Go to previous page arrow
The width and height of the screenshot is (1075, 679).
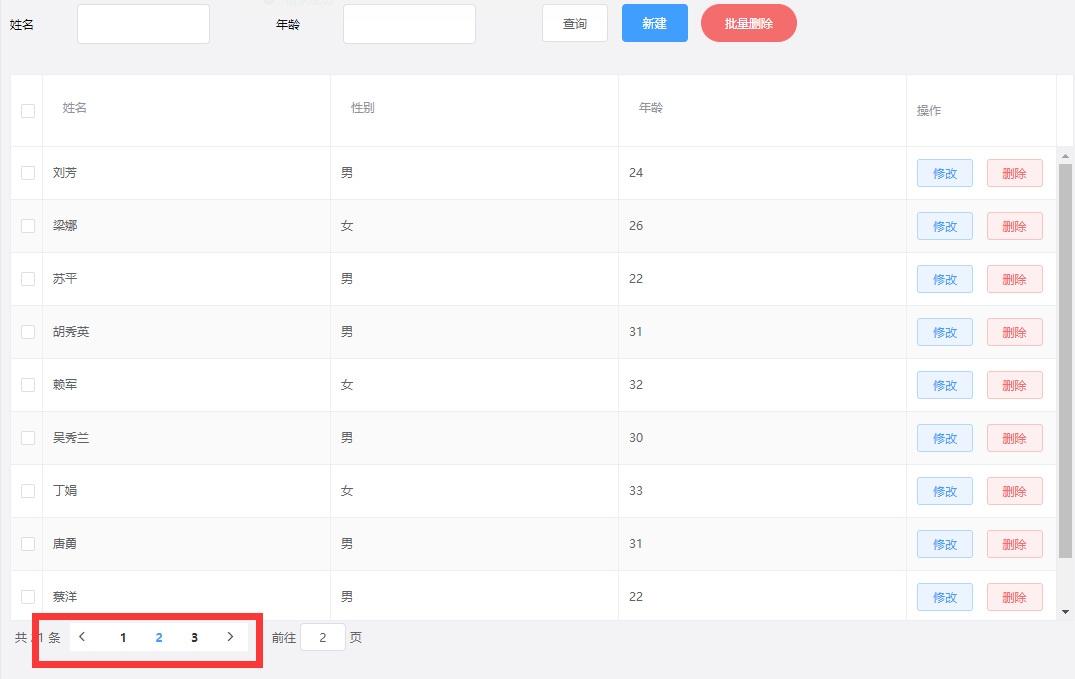point(82,637)
